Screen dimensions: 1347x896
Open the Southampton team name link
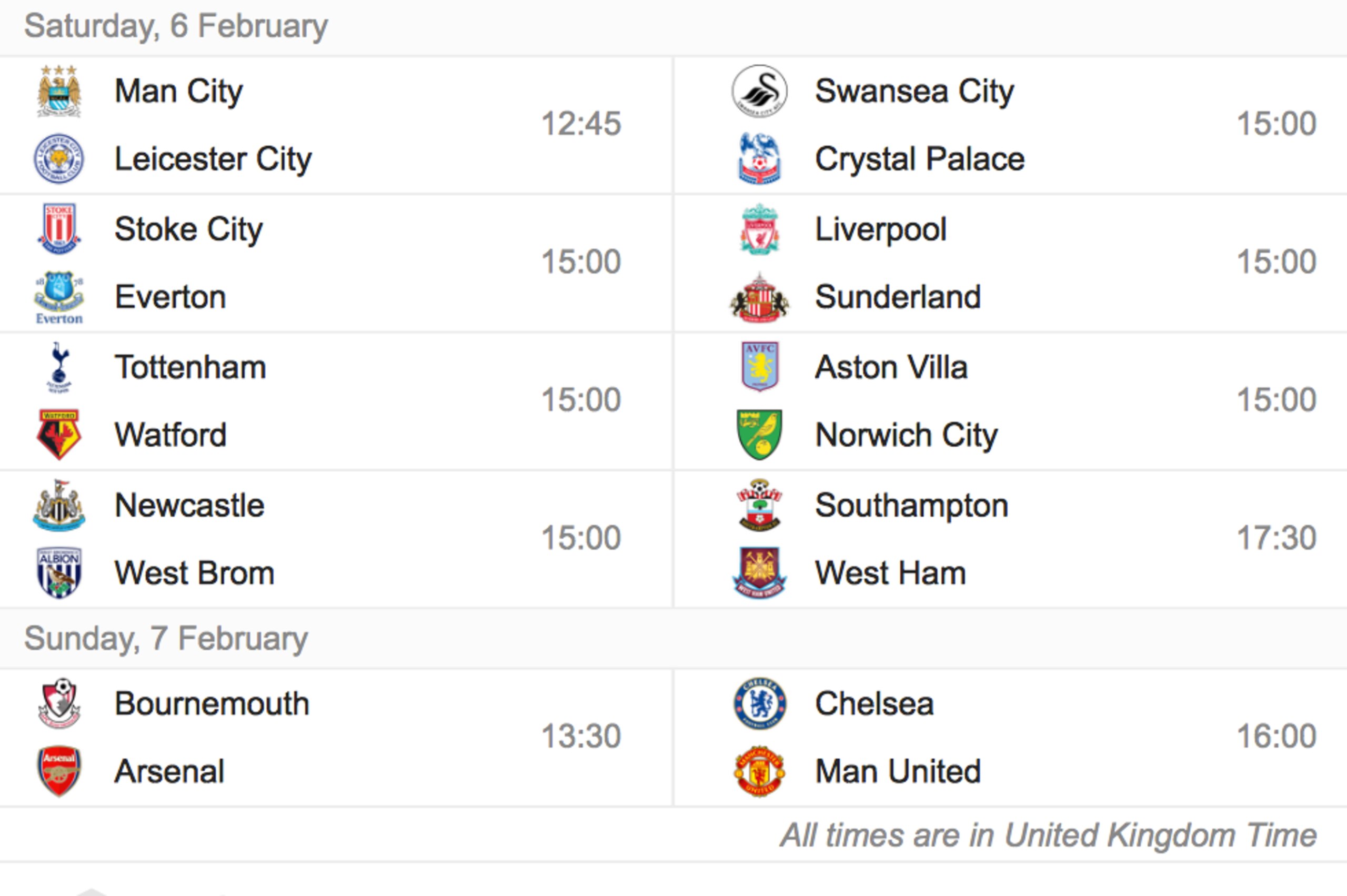point(911,506)
